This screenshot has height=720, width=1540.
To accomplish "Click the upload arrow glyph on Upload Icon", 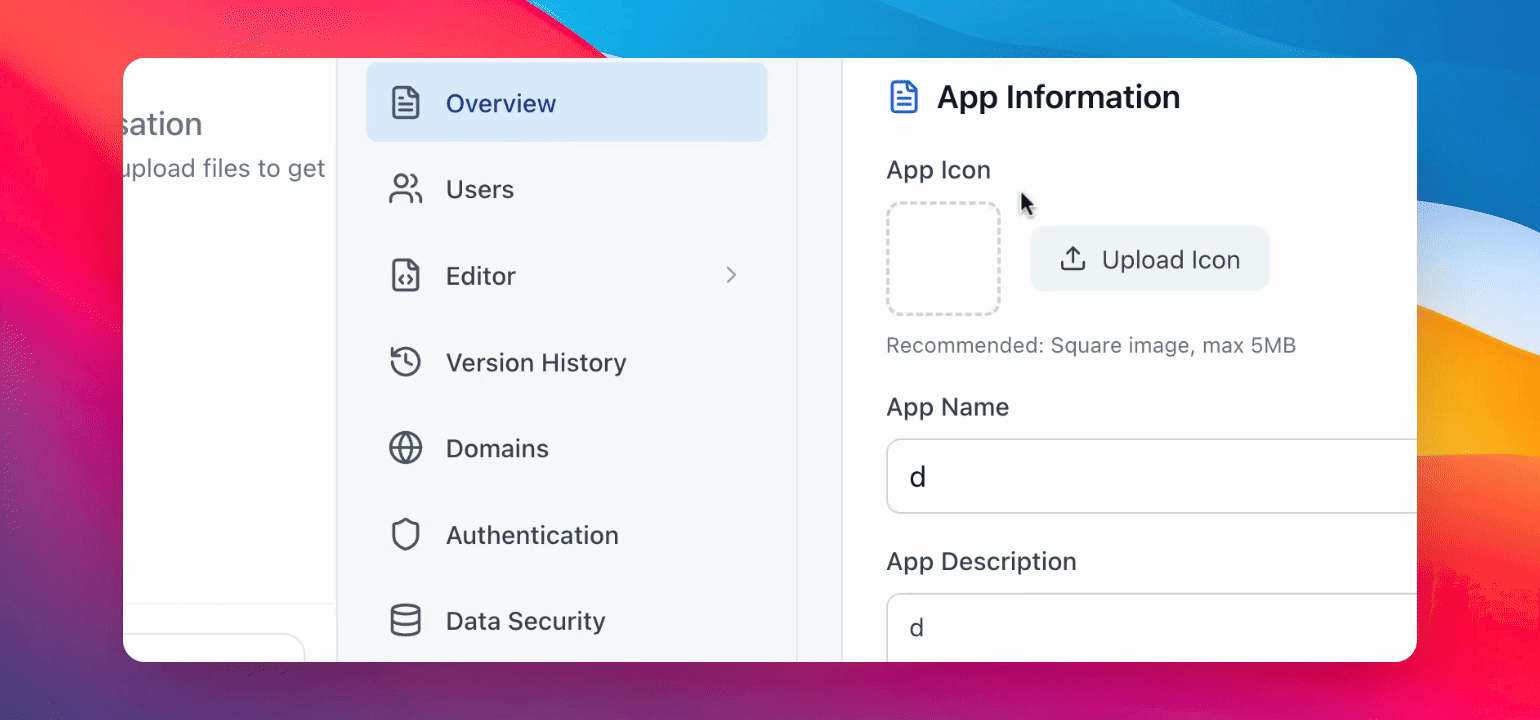I will (1073, 259).
